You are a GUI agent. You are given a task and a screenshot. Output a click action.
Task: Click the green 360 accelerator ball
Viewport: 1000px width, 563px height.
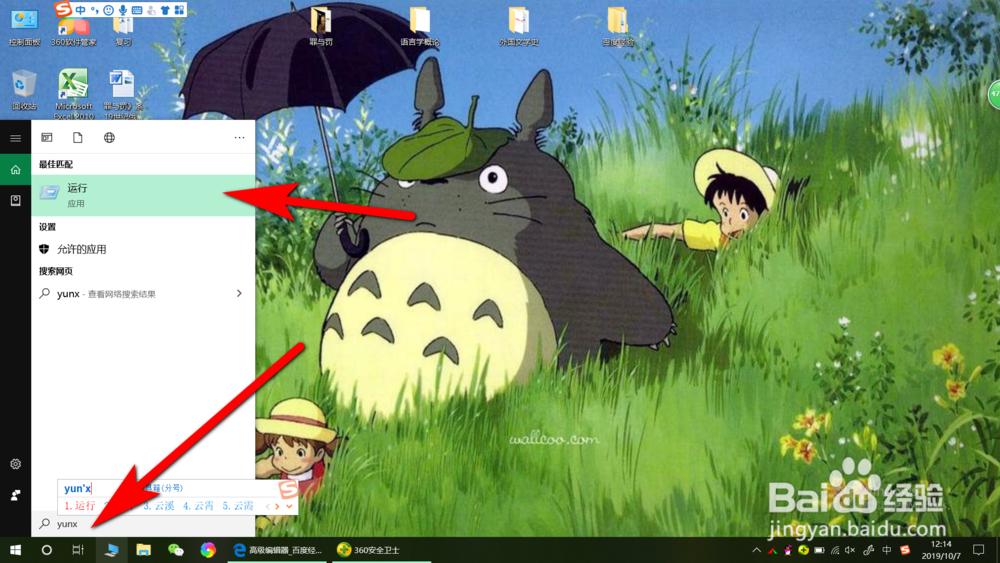pos(994,94)
